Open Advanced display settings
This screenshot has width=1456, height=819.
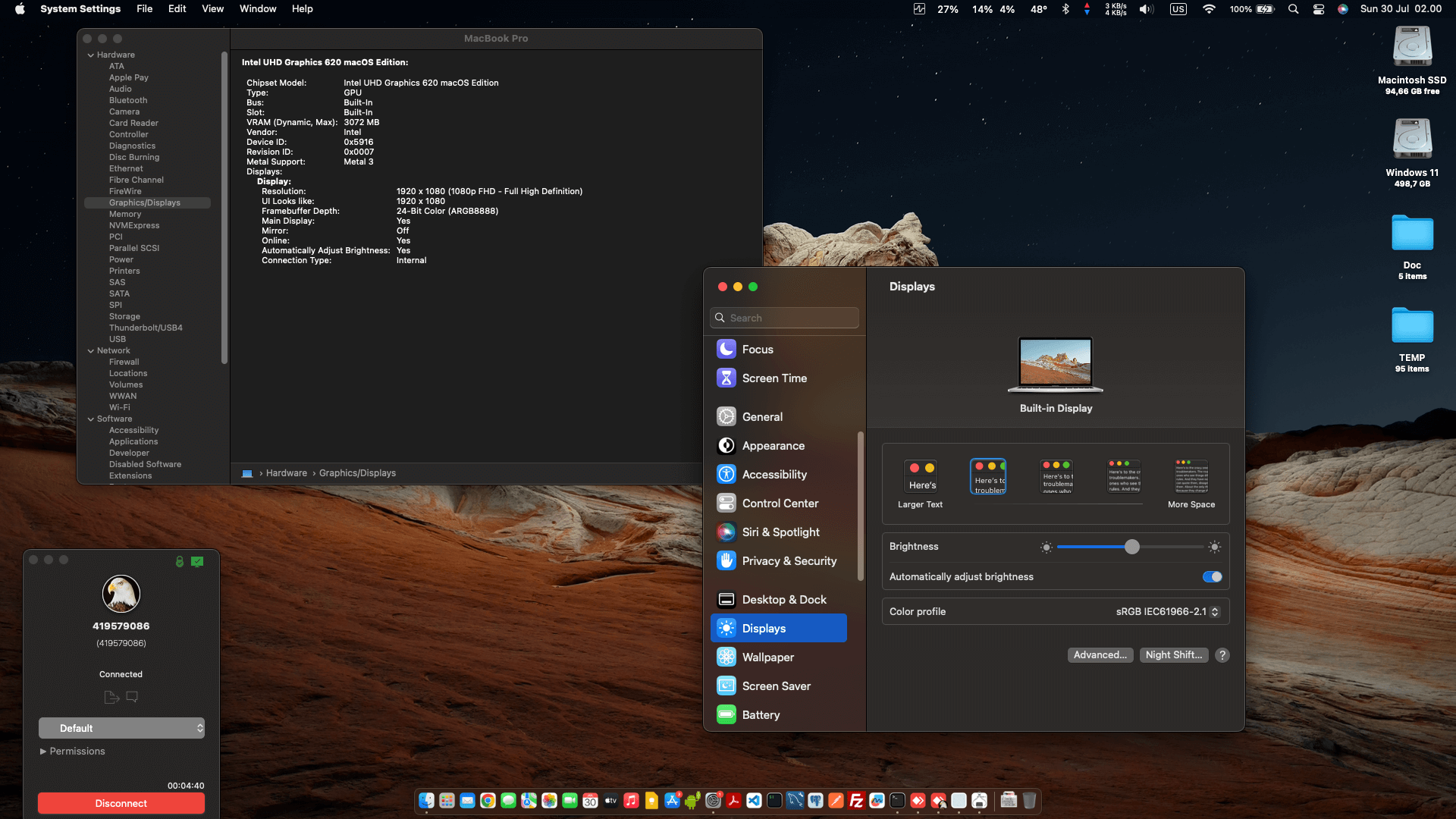(1100, 654)
